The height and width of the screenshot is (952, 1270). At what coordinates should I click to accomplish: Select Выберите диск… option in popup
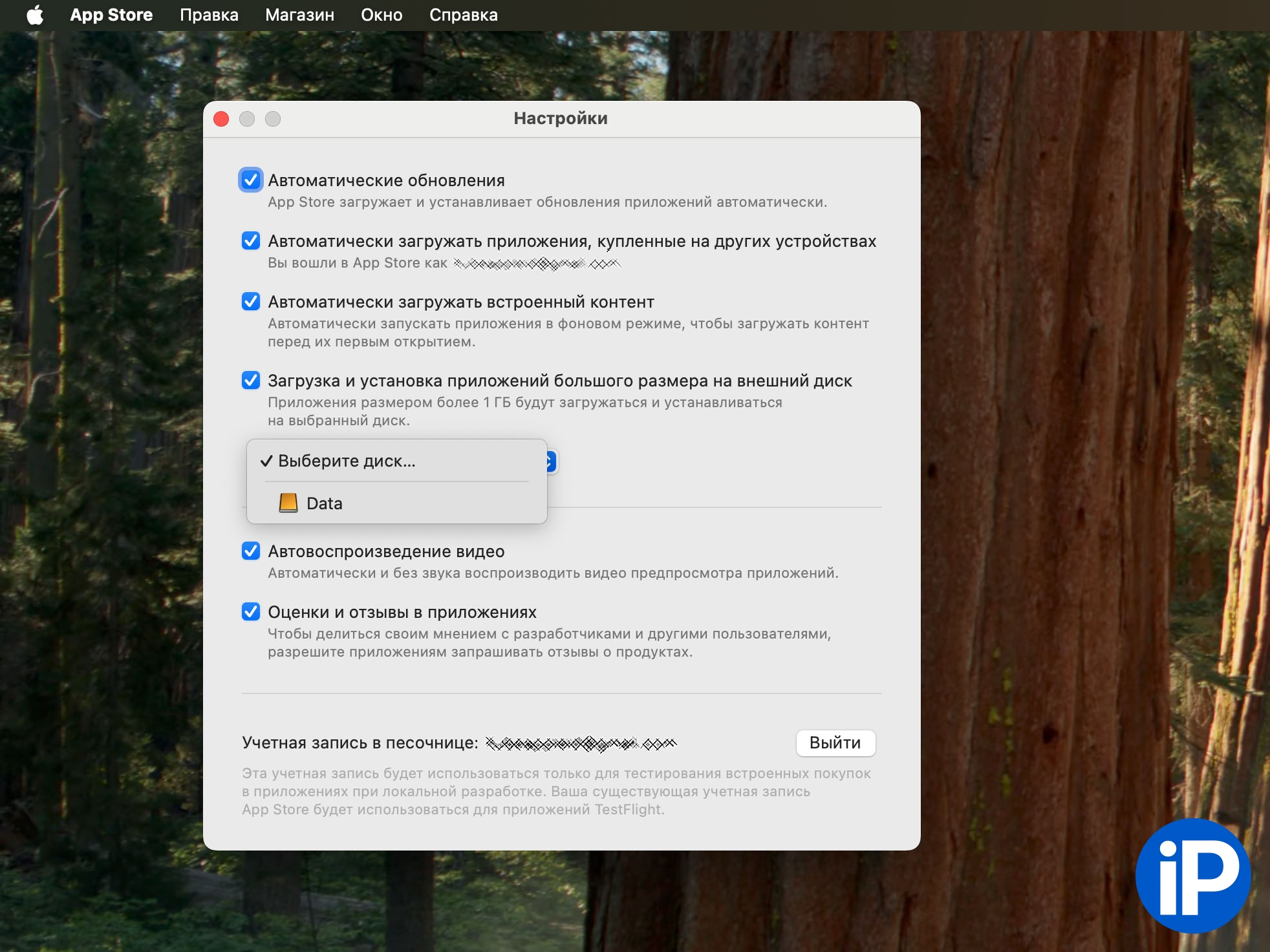pyautogui.click(x=347, y=461)
